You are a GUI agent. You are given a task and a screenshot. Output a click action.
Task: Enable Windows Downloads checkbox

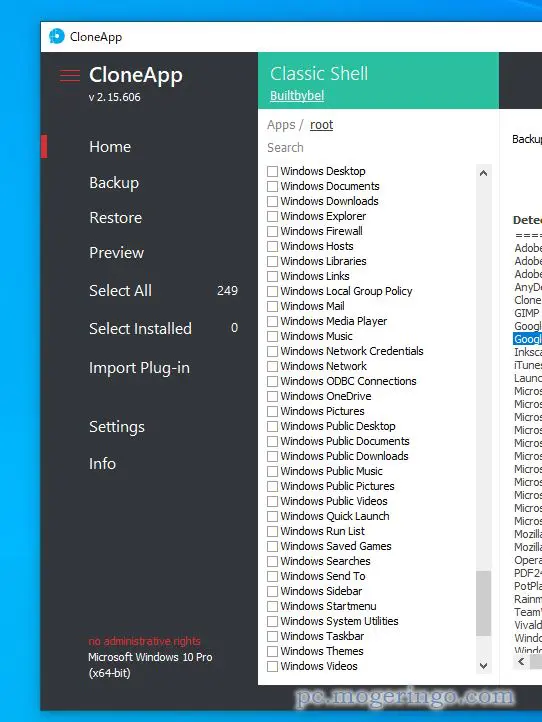pos(273,201)
